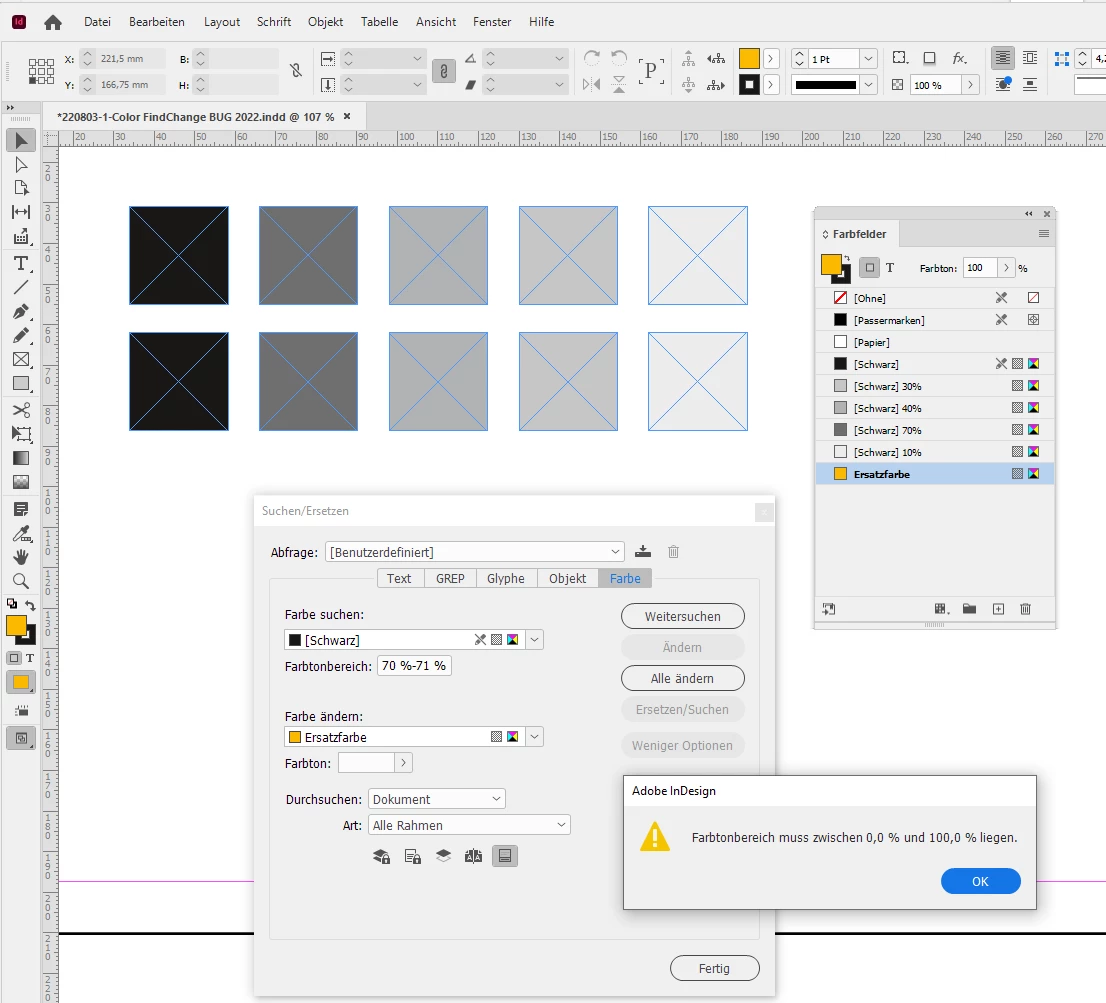This screenshot has width=1106, height=1003.
Task: Select the Line tool
Action: click(21, 287)
